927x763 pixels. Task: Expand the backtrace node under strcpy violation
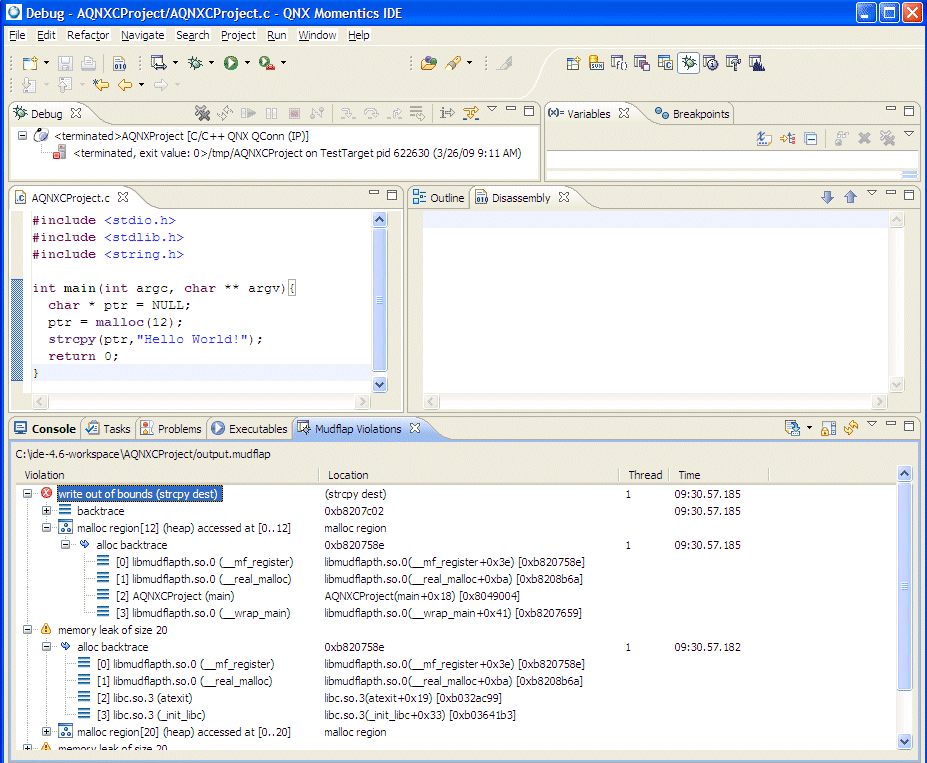(46, 511)
